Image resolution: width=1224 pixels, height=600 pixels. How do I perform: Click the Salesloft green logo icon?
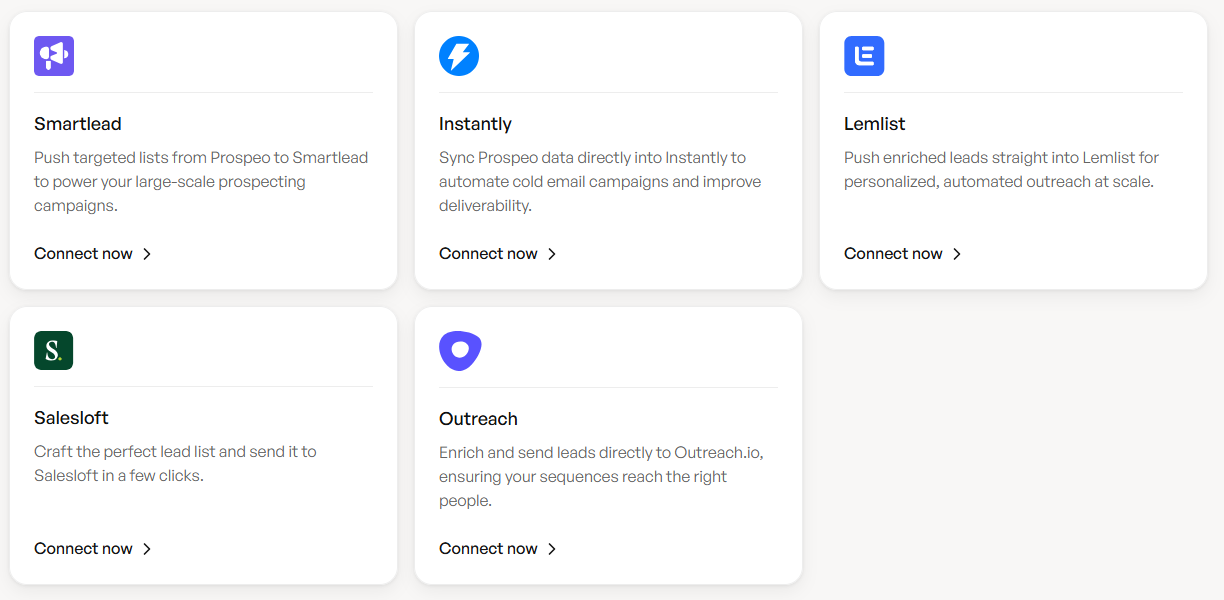pos(54,351)
